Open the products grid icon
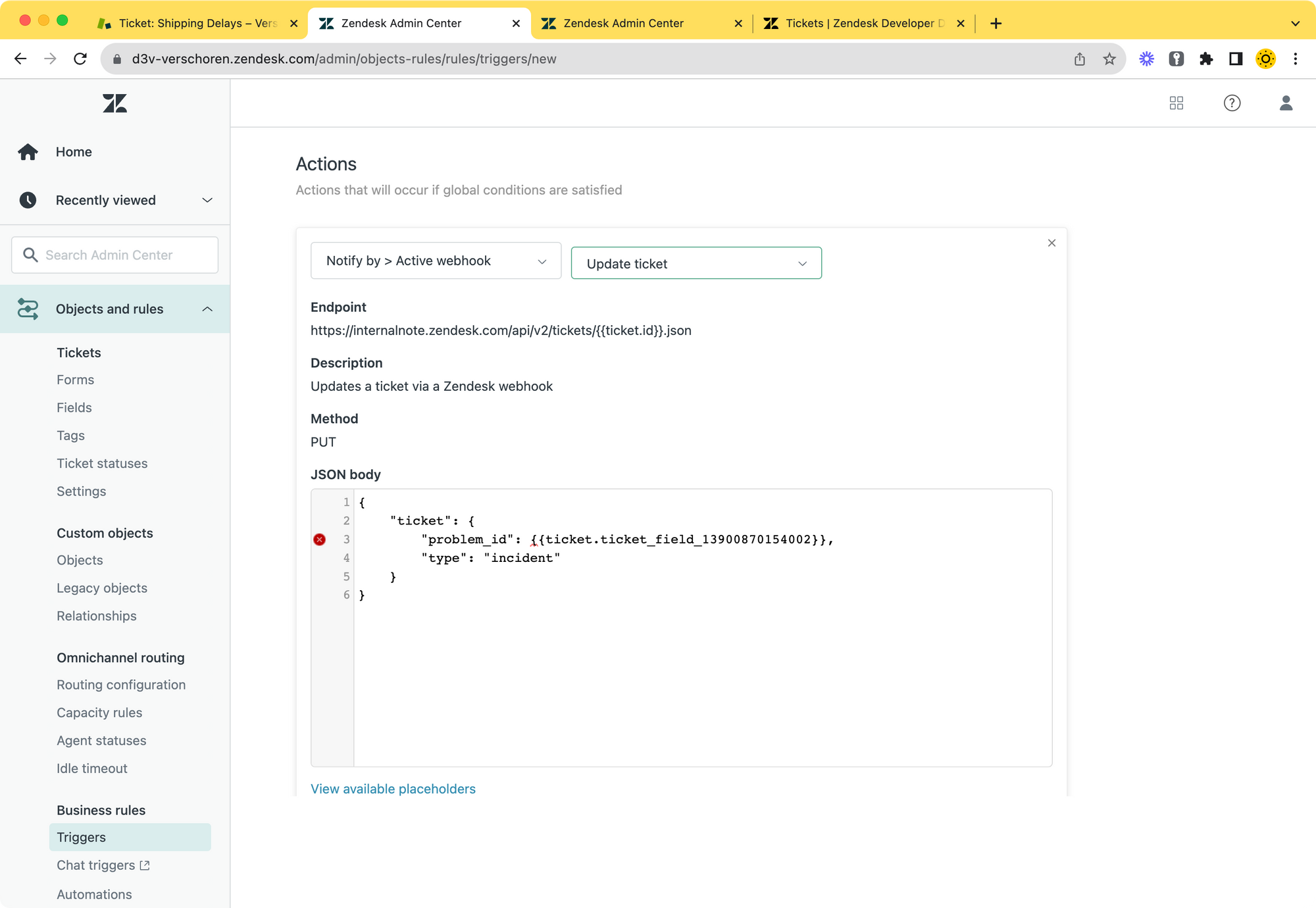 click(1176, 103)
